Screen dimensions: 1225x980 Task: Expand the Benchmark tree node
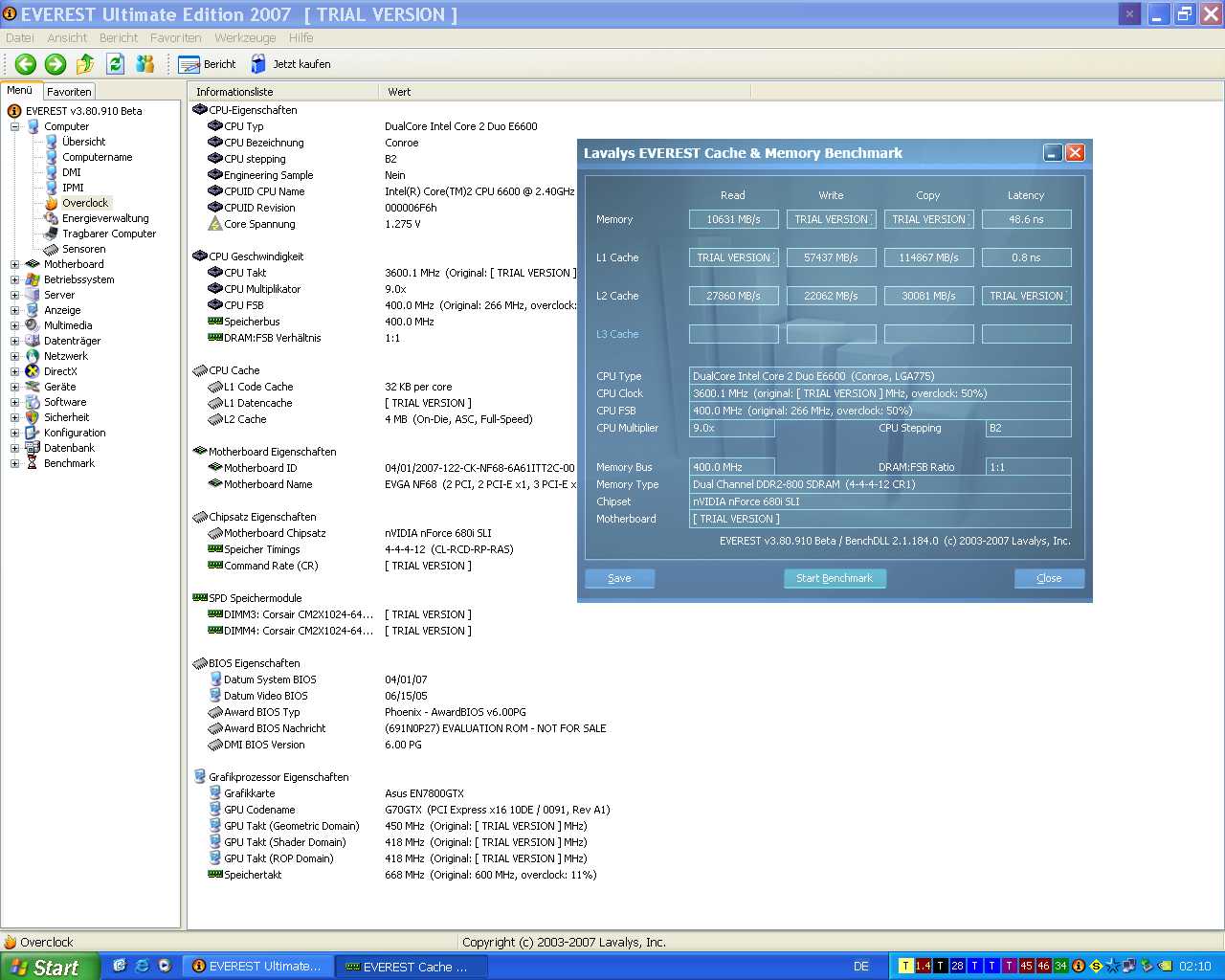14,463
